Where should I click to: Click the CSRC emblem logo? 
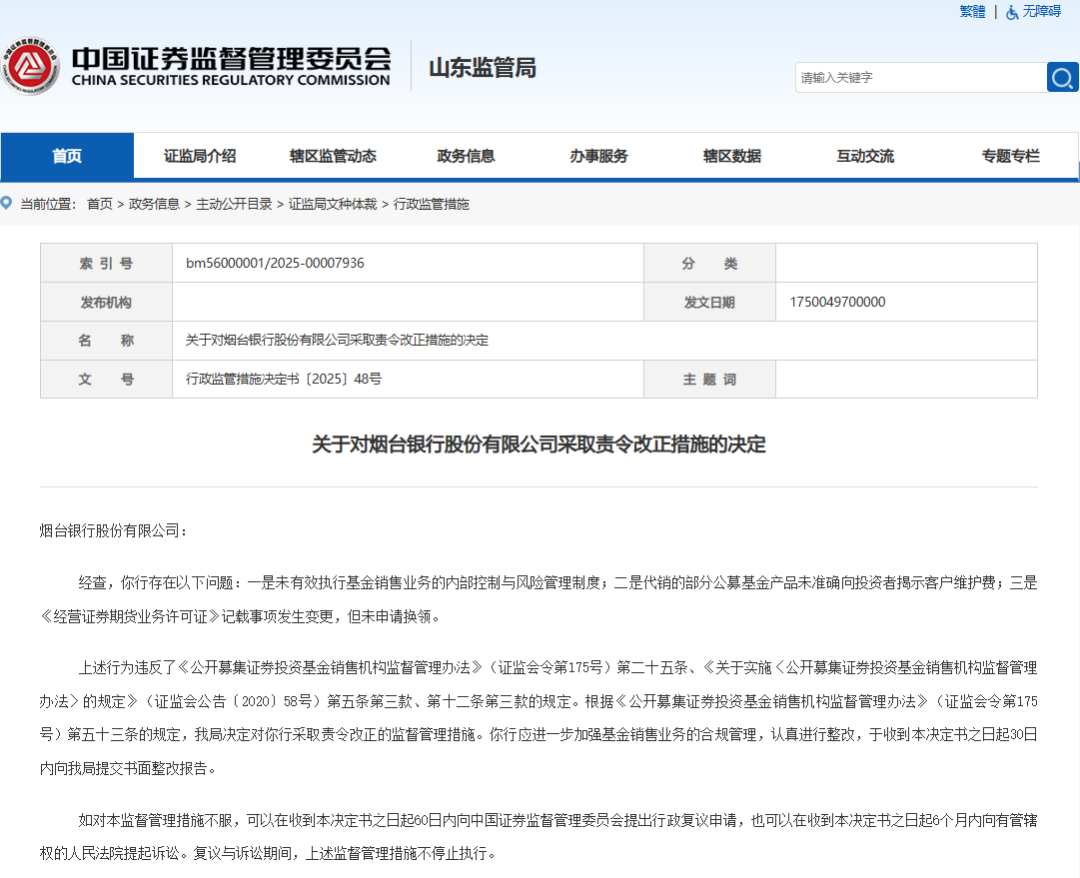pos(30,66)
